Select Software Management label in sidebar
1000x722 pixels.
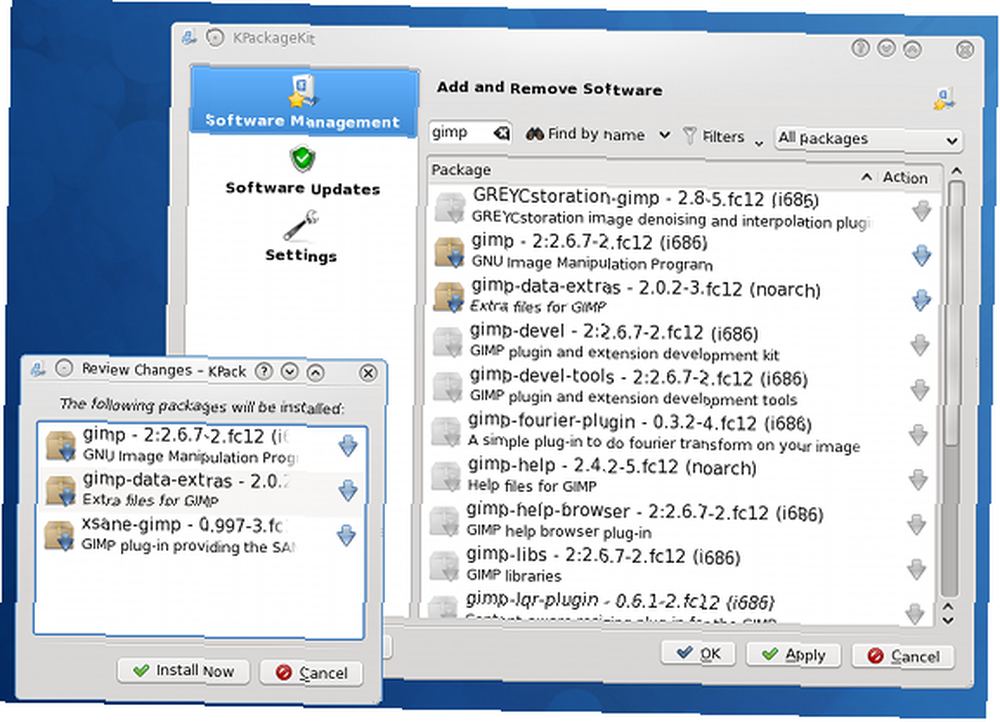(303, 121)
